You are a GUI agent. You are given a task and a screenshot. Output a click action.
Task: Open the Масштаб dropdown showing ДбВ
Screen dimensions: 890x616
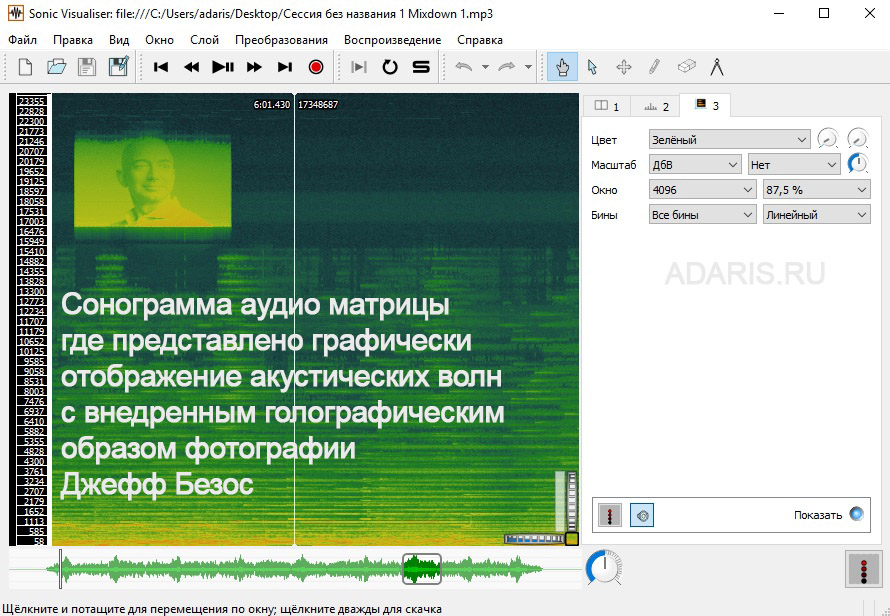coord(695,165)
